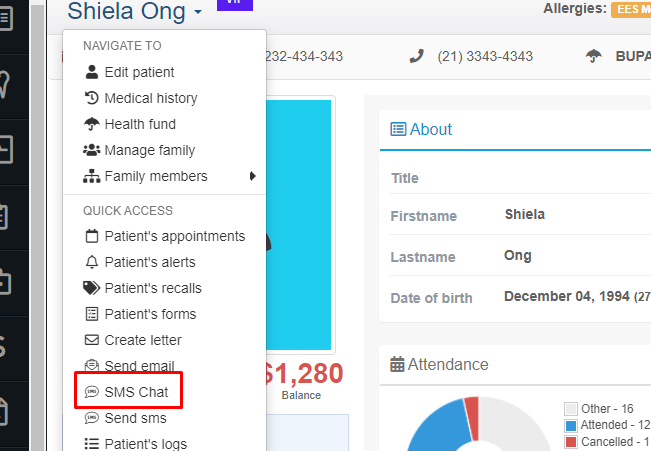Expand Family members submenu arrow
This screenshot has height=451, width=651.
pos(252,176)
